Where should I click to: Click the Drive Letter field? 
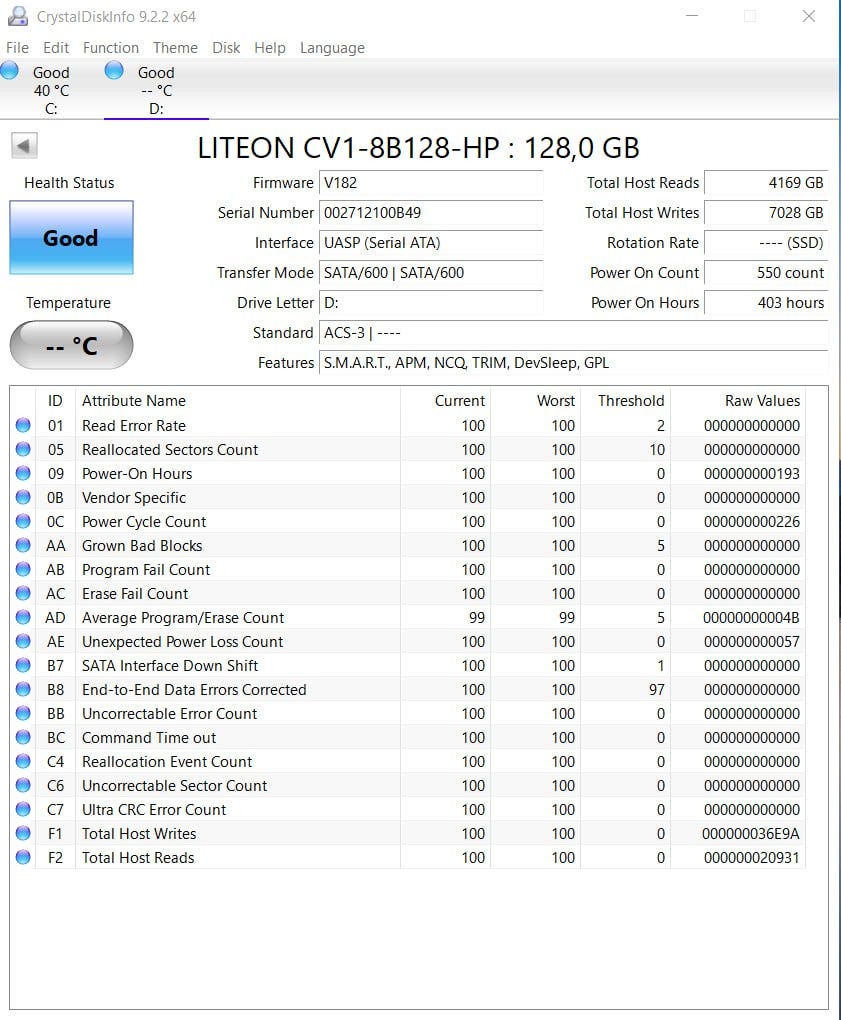[x=431, y=302]
